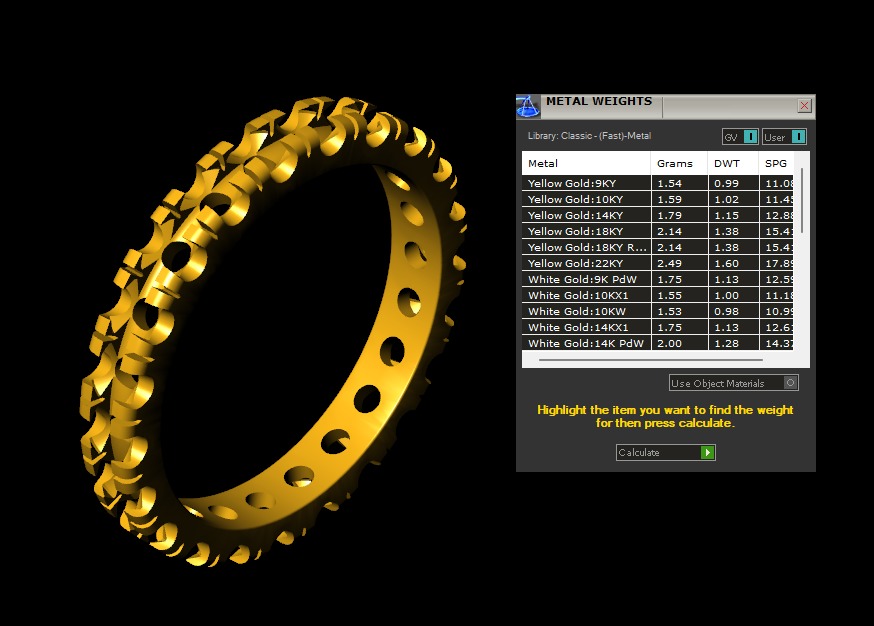Screen dimensions: 874x626
Task: Select the White Gold:9K PdW row
Action: [658, 279]
